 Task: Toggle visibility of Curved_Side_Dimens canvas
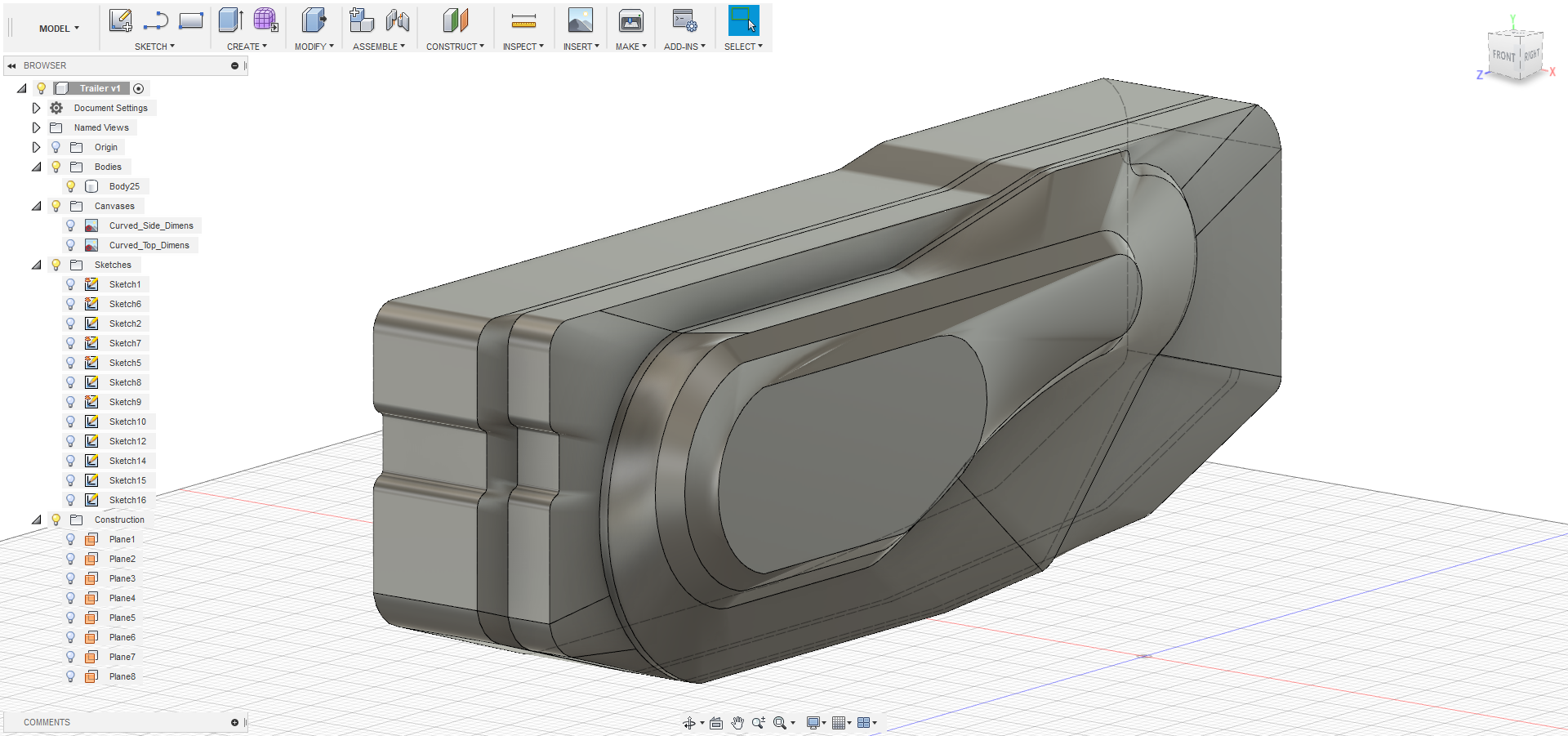coord(71,225)
